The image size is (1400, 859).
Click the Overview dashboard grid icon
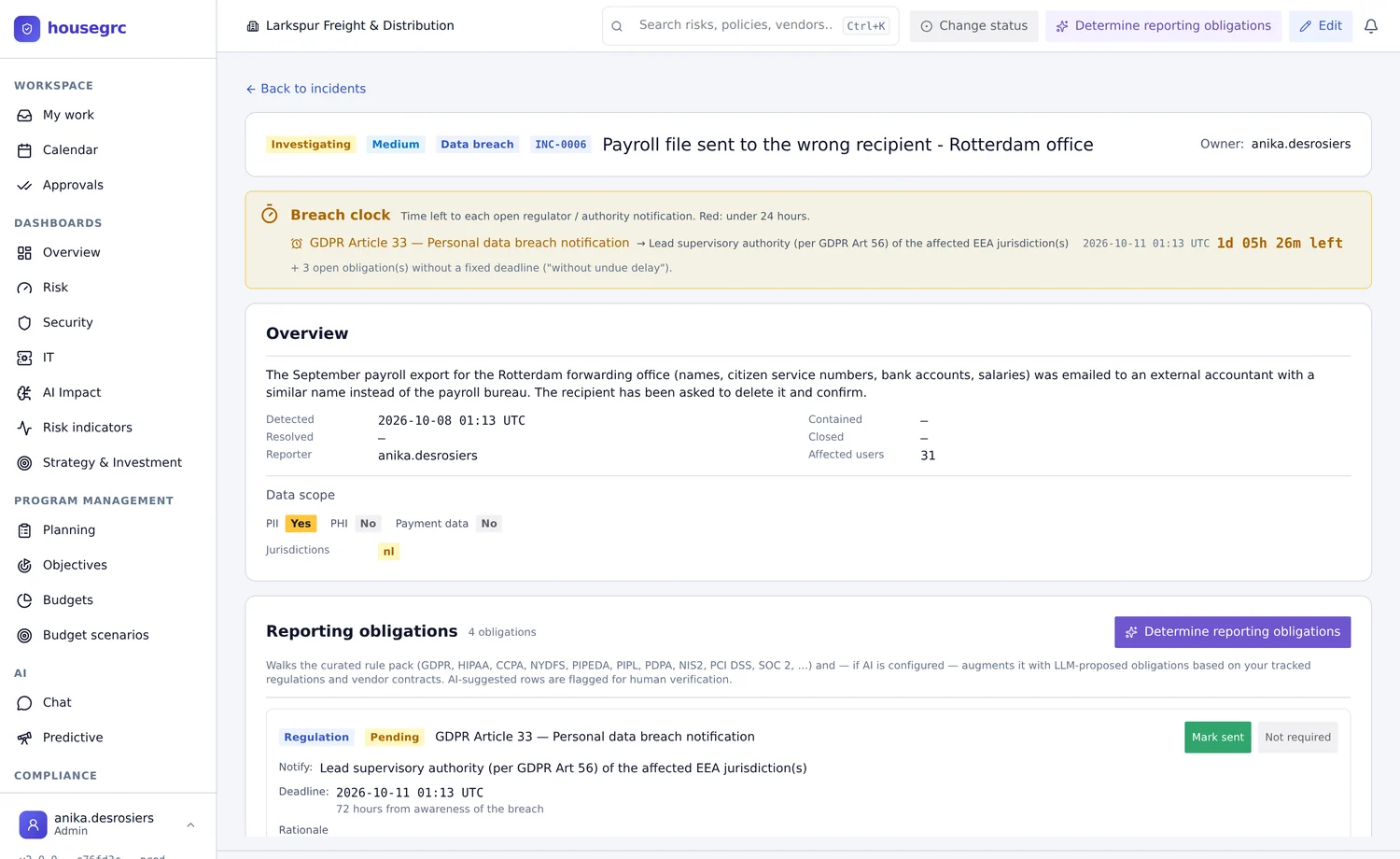point(24,253)
